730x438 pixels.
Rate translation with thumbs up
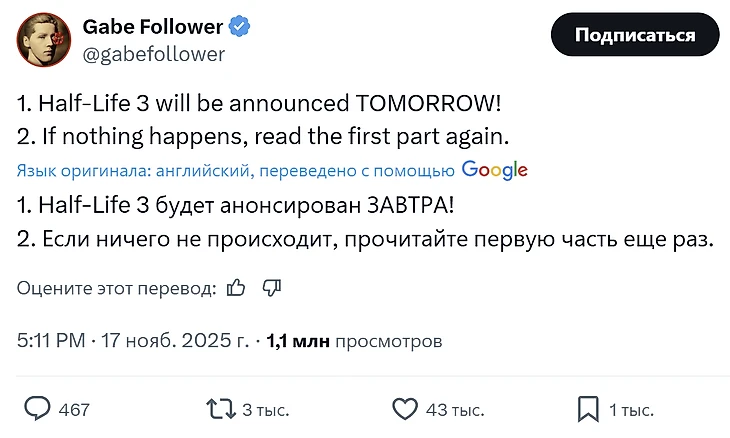tap(236, 288)
